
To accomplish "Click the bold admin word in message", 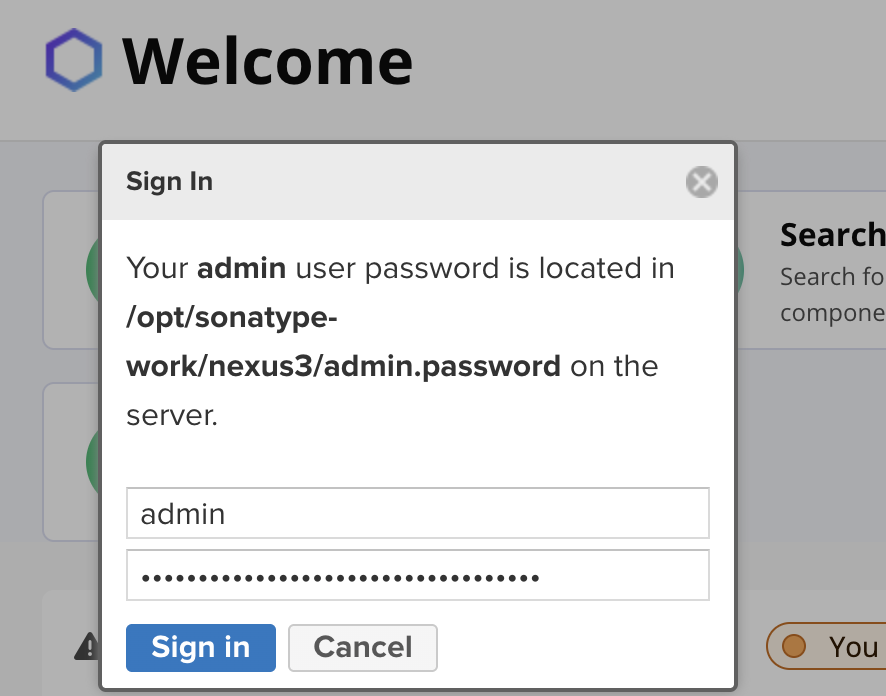I will click(241, 268).
